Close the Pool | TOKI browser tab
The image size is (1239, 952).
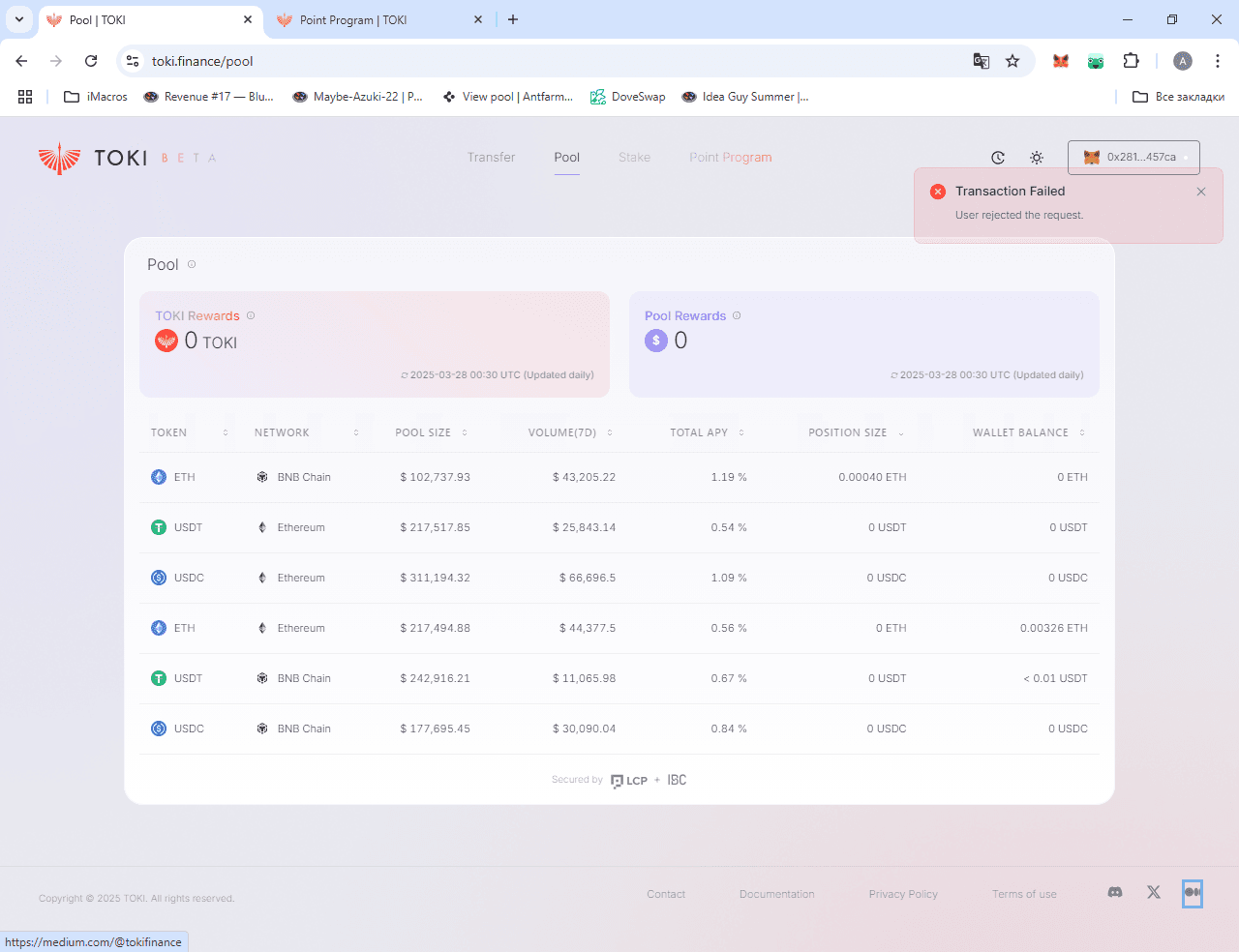[x=248, y=19]
